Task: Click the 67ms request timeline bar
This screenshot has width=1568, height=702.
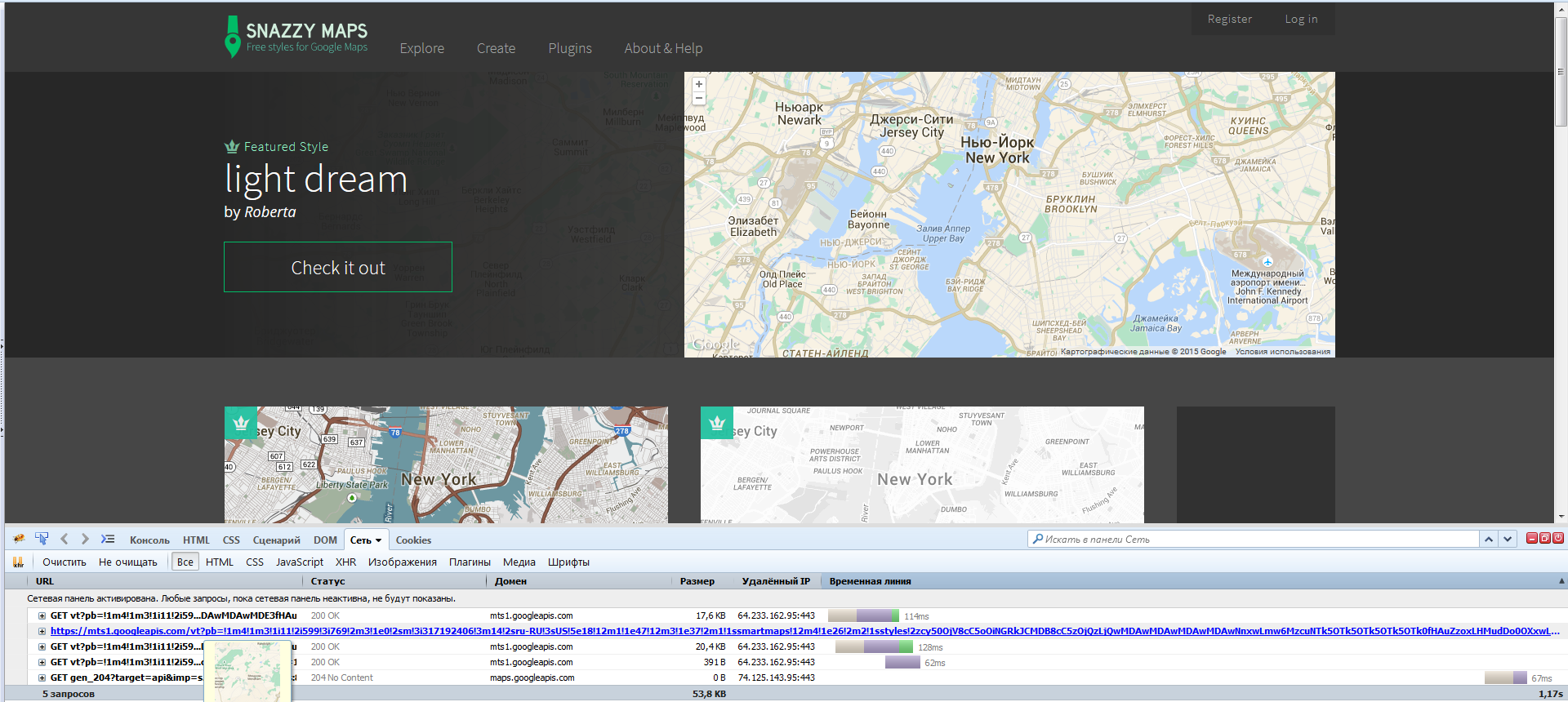Action: pos(1506,678)
